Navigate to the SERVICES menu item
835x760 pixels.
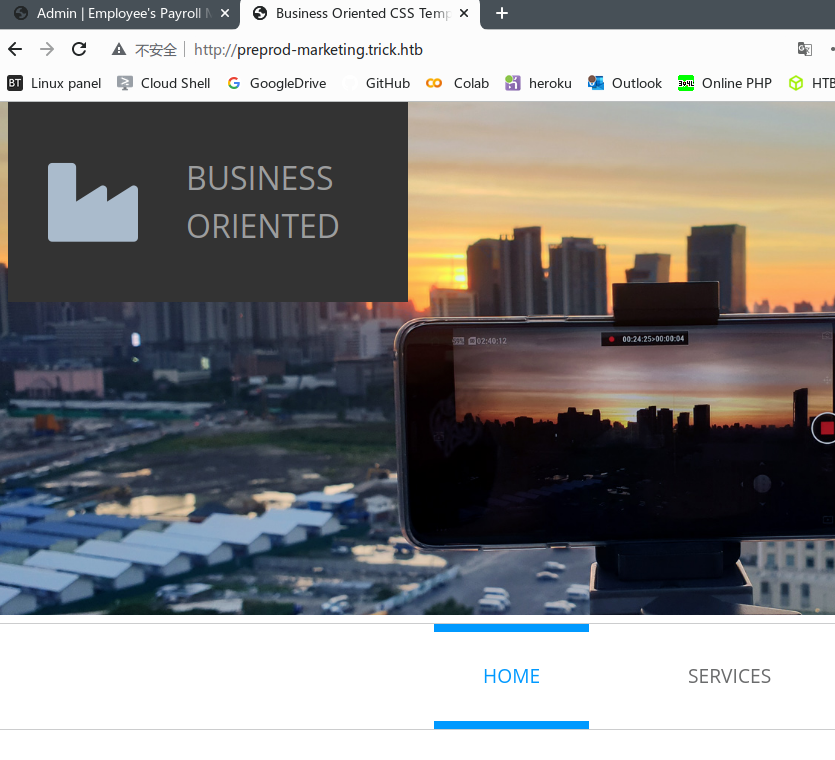click(729, 676)
